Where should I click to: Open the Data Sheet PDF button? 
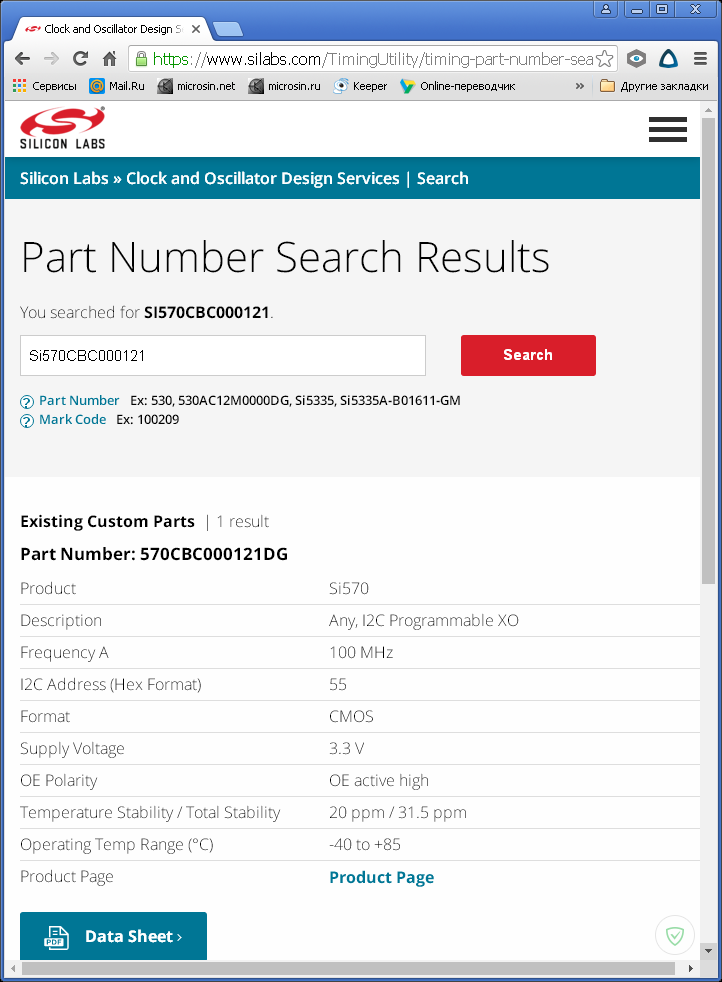tap(113, 936)
